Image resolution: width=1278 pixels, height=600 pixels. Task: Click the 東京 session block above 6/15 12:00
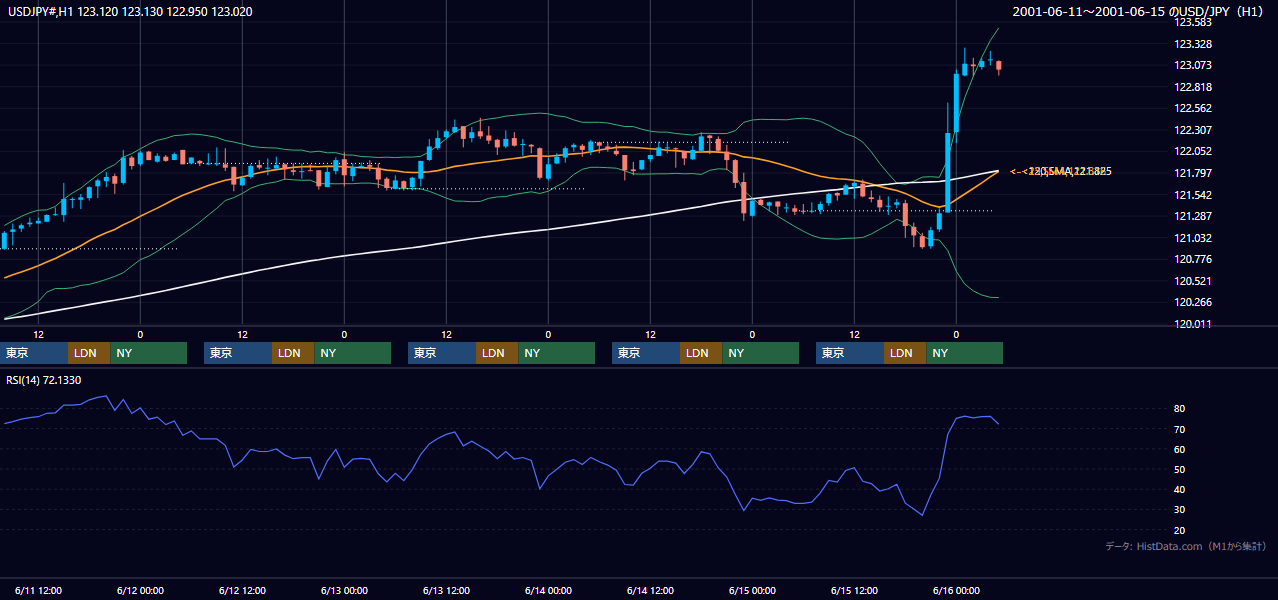point(850,353)
